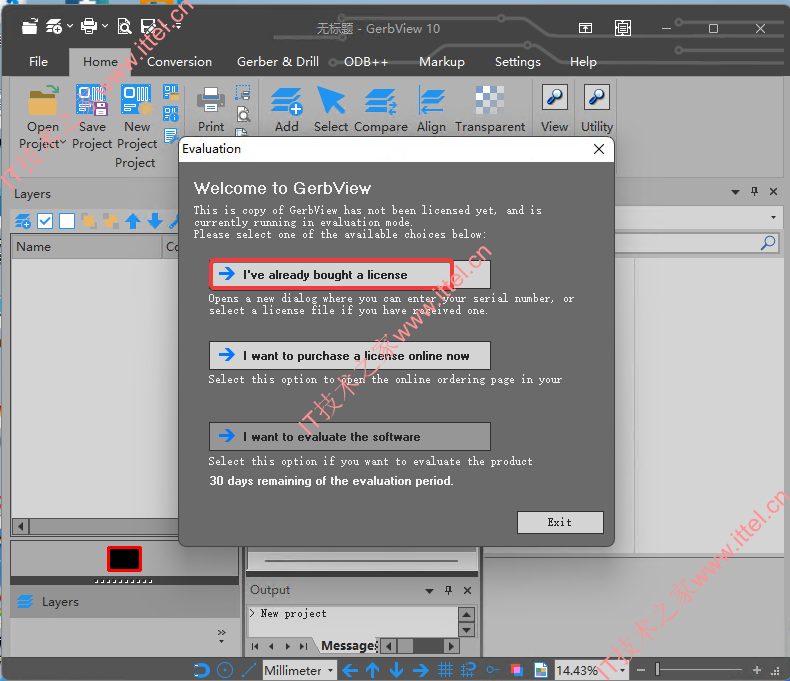Toggle the Transparent checkerboard icon
790x681 pixels.
coord(490,100)
